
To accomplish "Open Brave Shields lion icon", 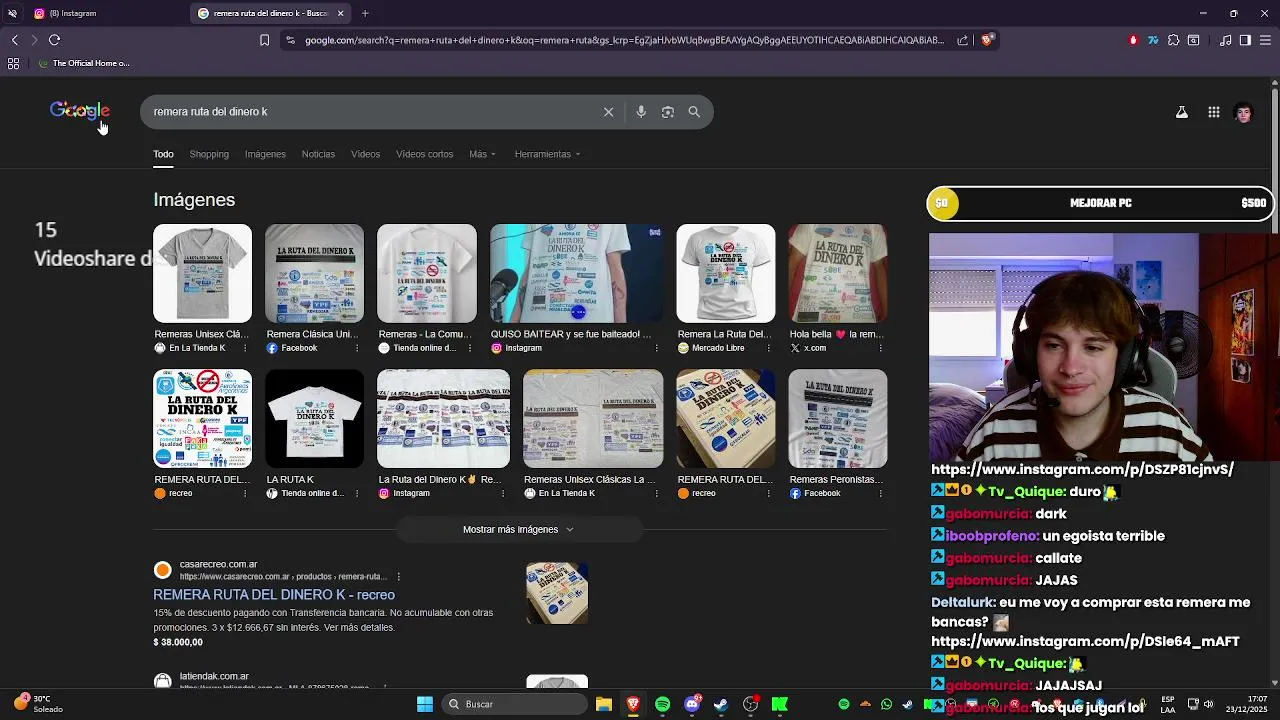I will click(x=987, y=40).
